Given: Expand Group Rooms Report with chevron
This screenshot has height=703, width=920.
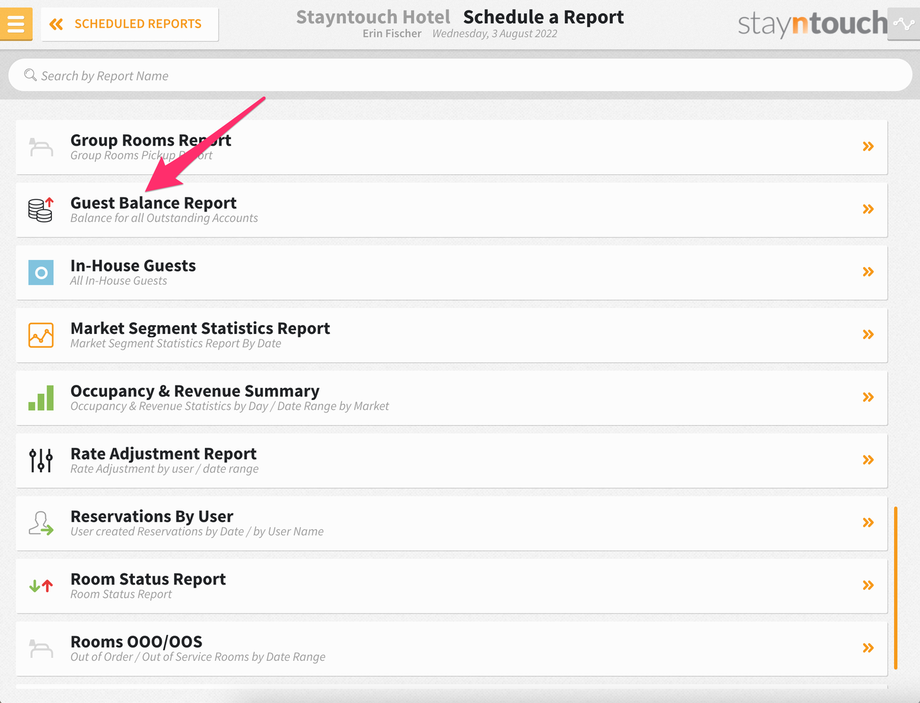Looking at the screenshot, I should point(868,146).
